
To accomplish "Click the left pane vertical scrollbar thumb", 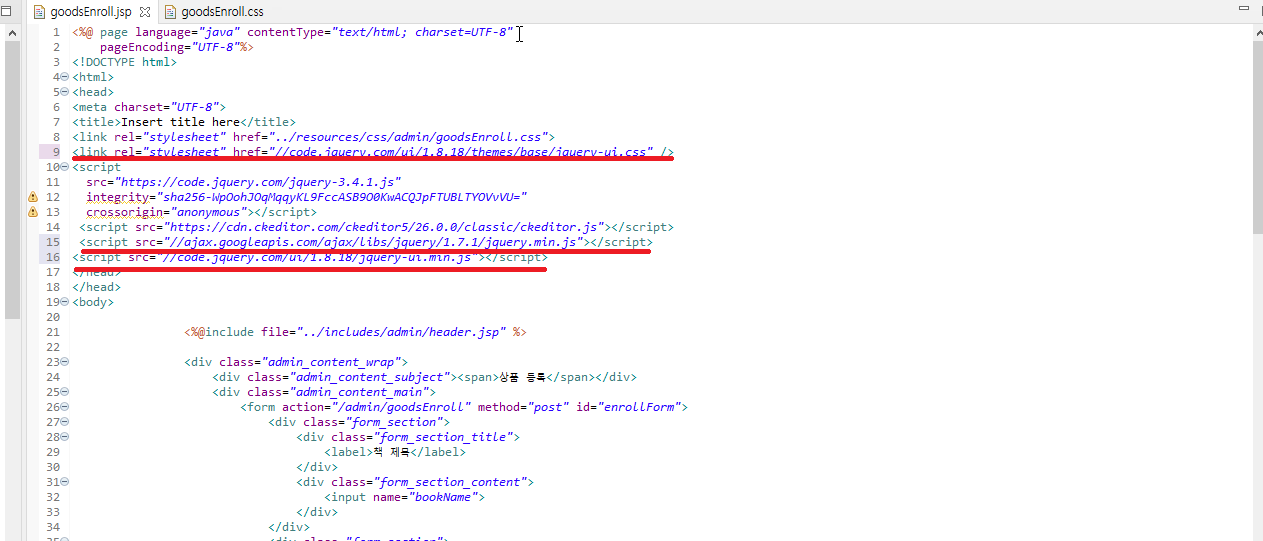I will (12, 180).
